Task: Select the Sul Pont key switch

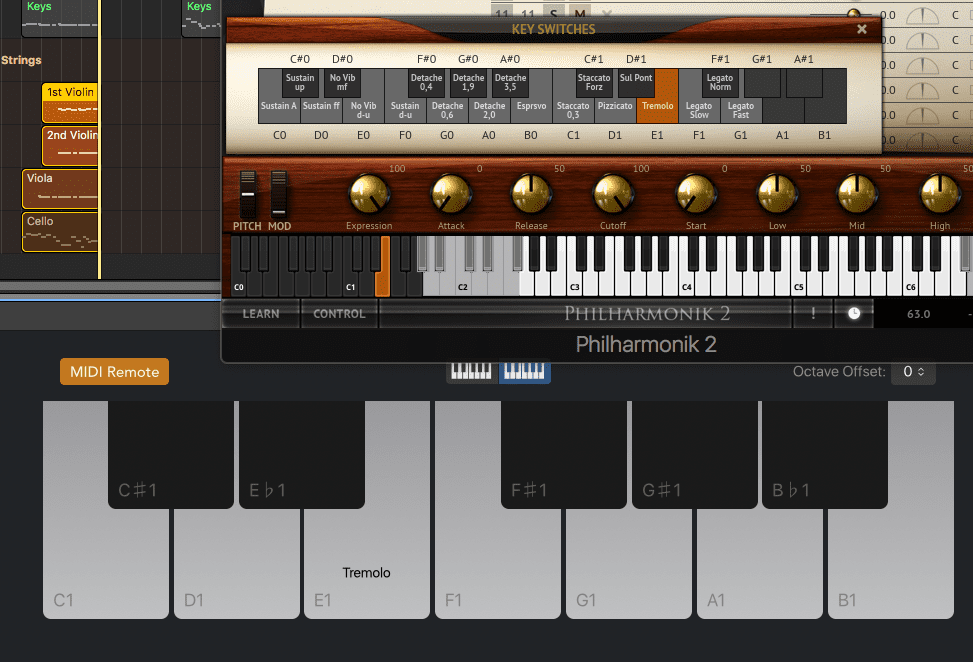Action: point(636,83)
